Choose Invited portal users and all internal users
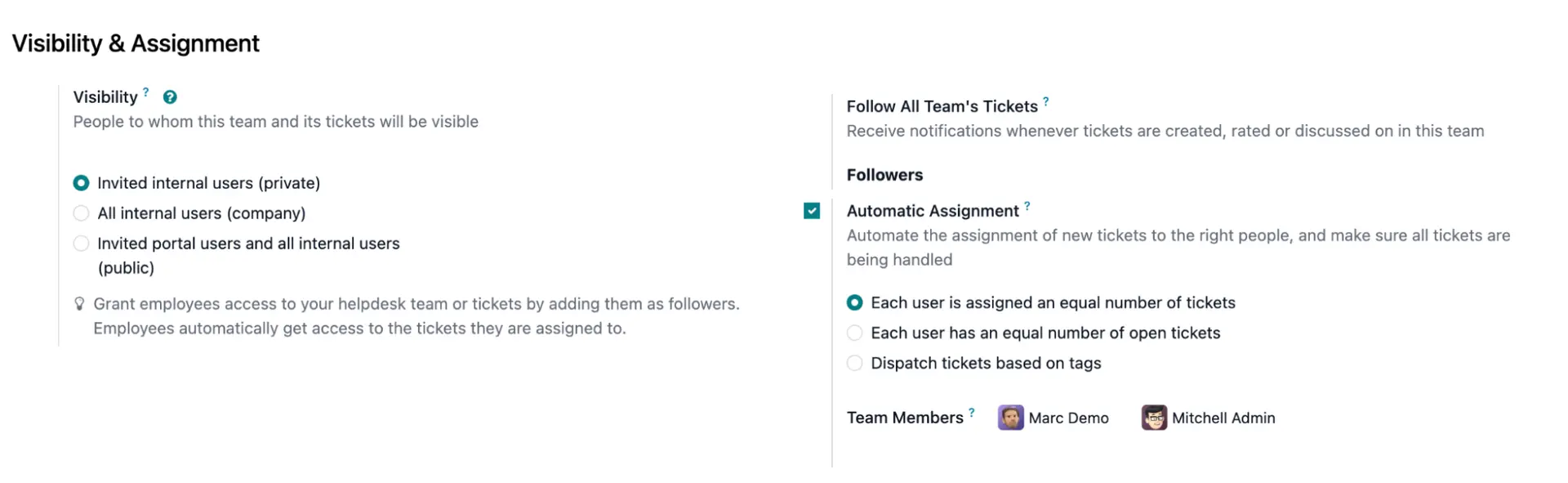Viewport: 1568px width, 483px height. click(81, 244)
